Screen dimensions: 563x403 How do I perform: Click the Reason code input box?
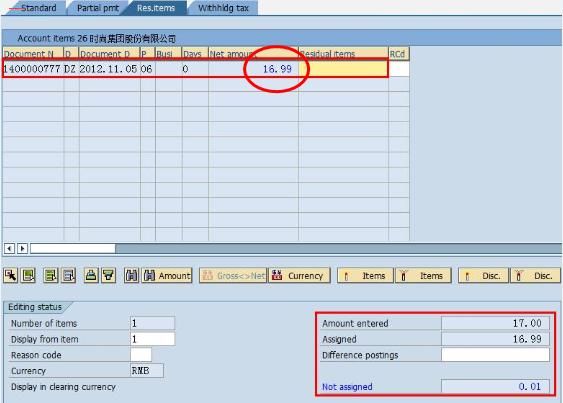click(x=141, y=355)
